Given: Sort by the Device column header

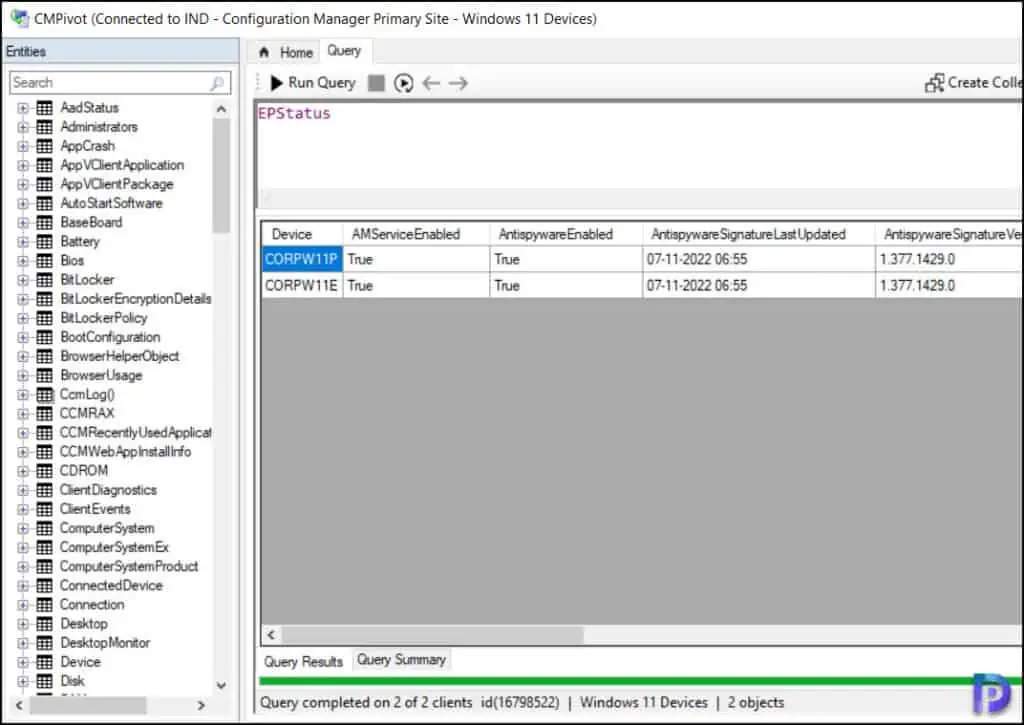Looking at the screenshot, I should (302, 234).
